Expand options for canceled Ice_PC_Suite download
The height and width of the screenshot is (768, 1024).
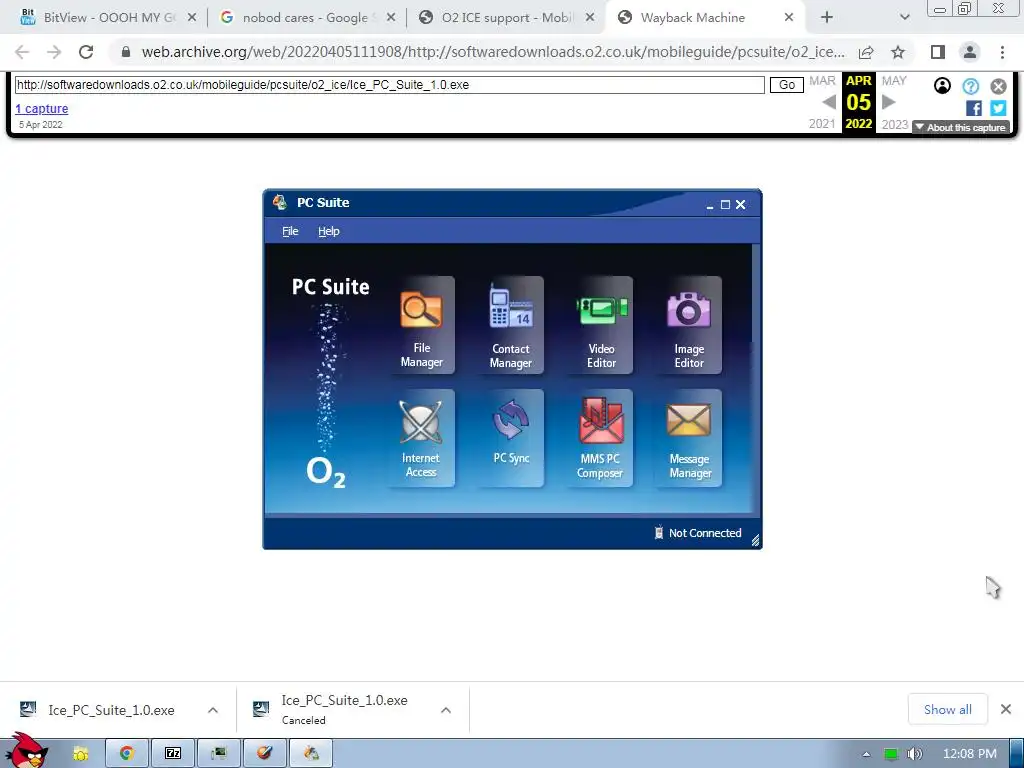(446, 710)
